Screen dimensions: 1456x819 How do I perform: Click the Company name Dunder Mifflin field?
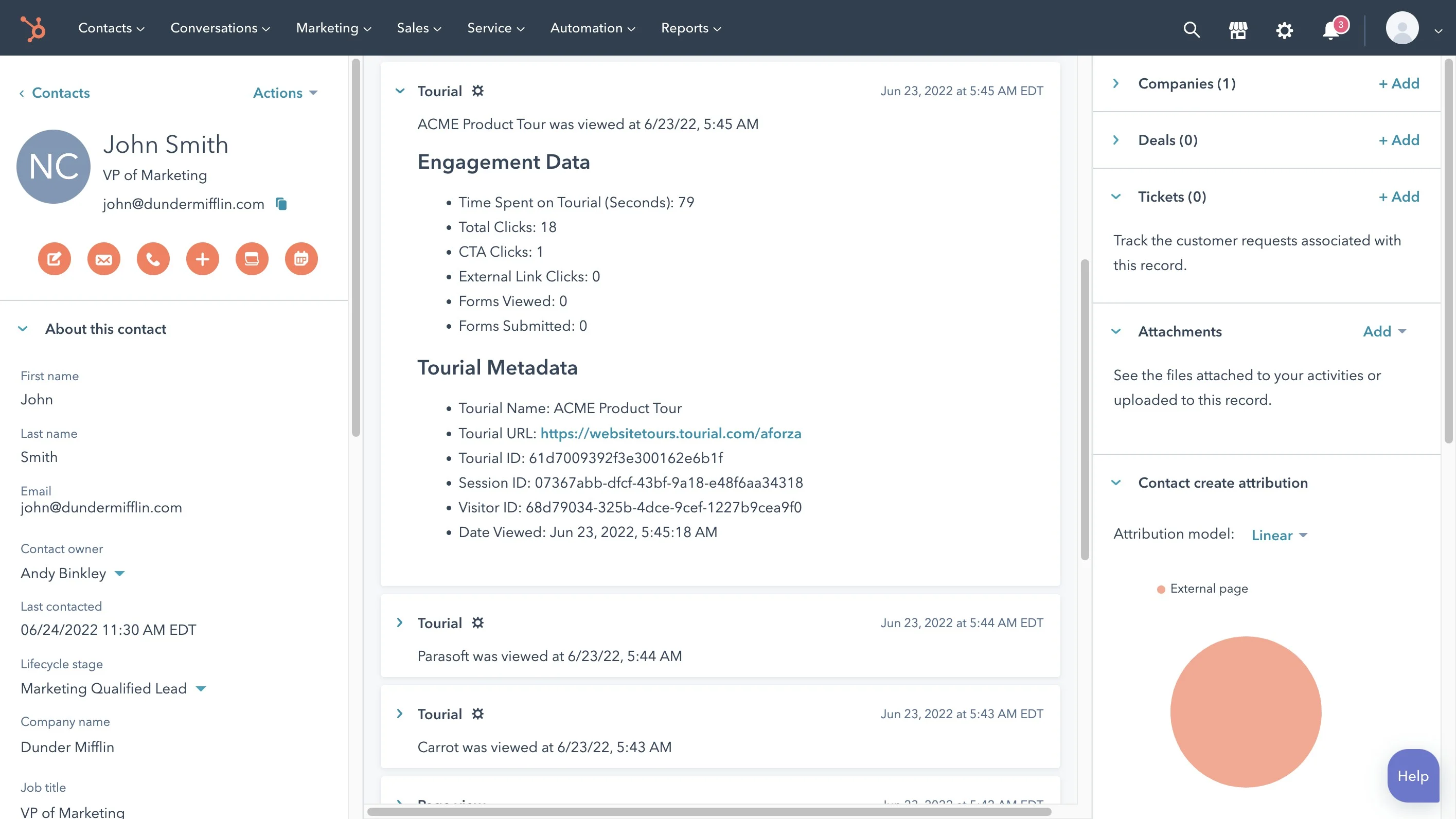[67, 746]
